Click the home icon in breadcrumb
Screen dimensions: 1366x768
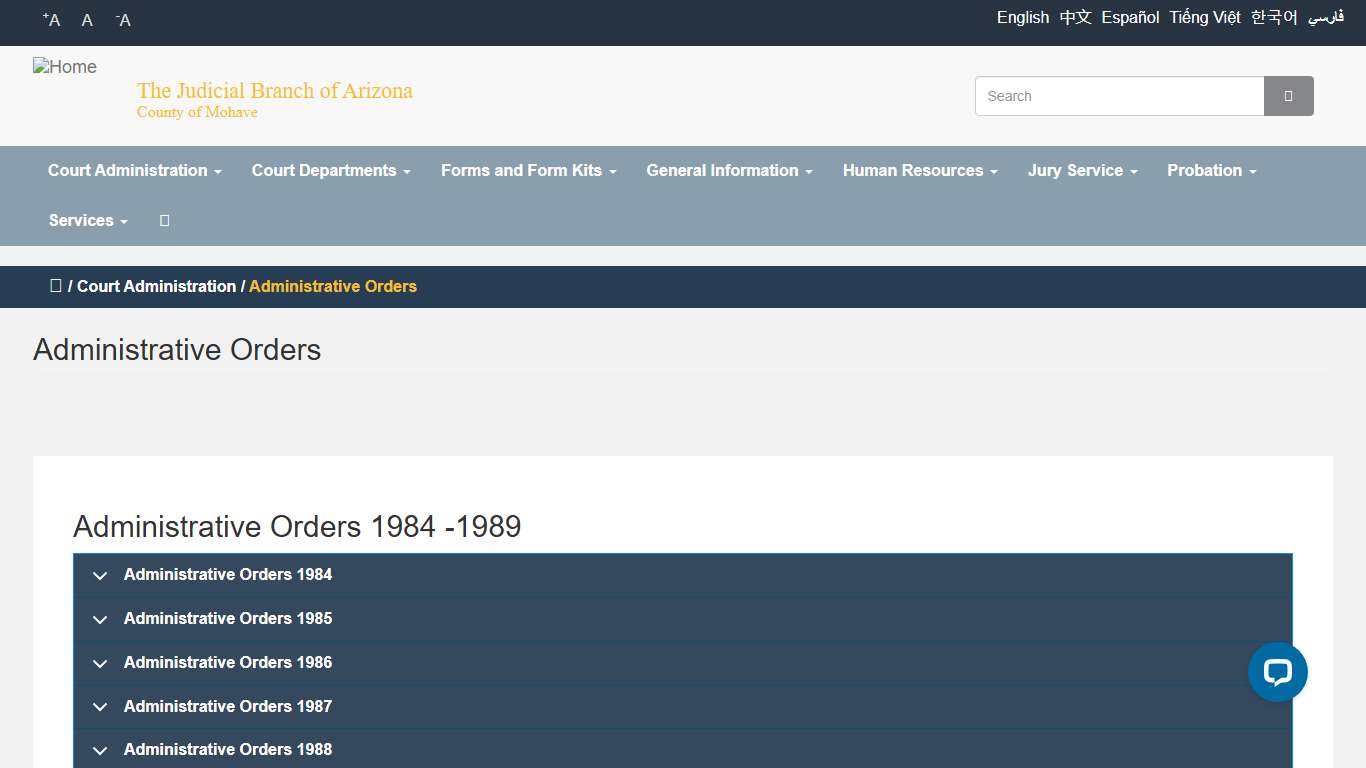(56, 286)
